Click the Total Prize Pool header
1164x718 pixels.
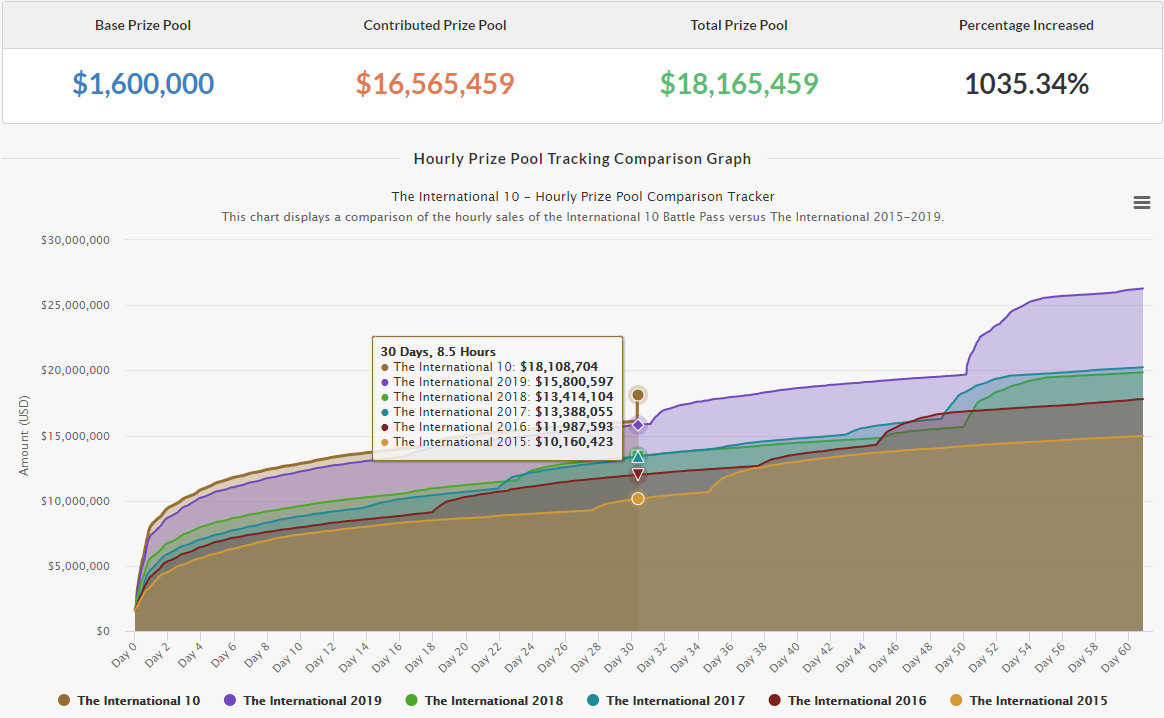(x=739, y=25)
